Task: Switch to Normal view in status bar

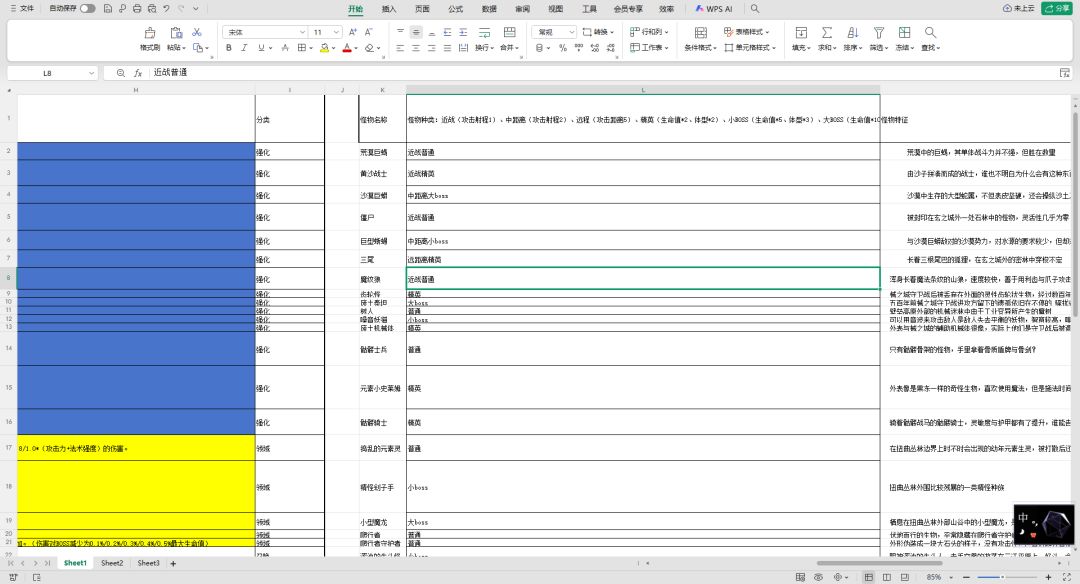Action: tap(869, 576)
